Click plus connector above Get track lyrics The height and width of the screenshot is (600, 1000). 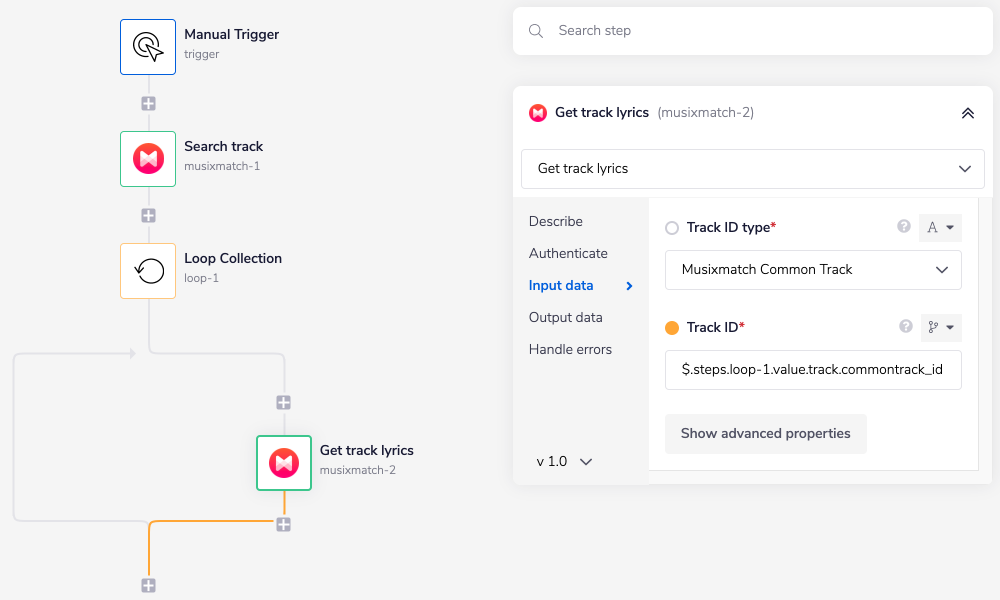pos(284,402)
